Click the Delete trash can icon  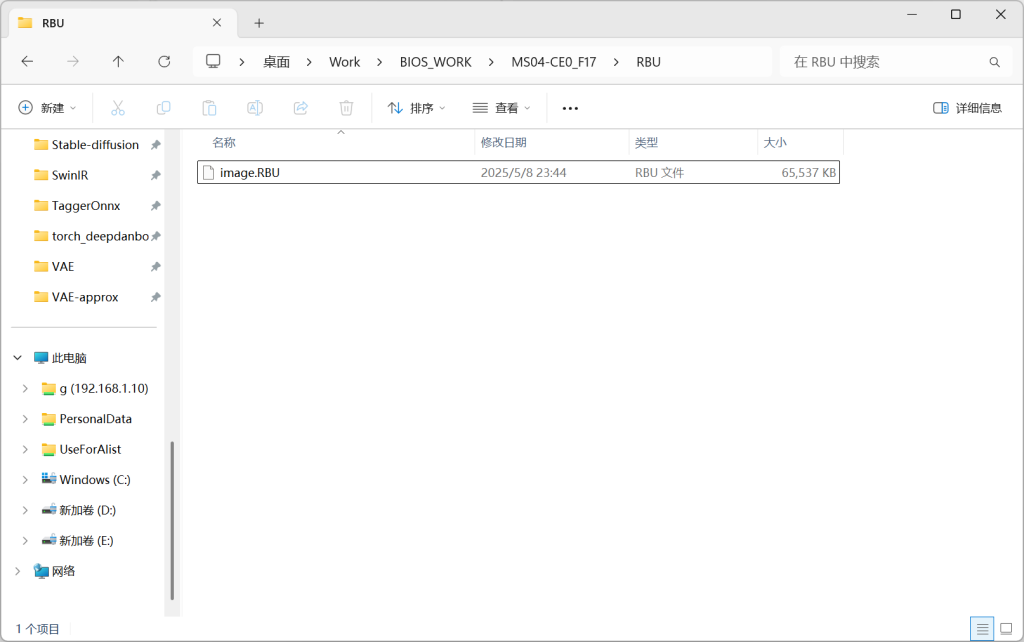click(x=346, y=108)
